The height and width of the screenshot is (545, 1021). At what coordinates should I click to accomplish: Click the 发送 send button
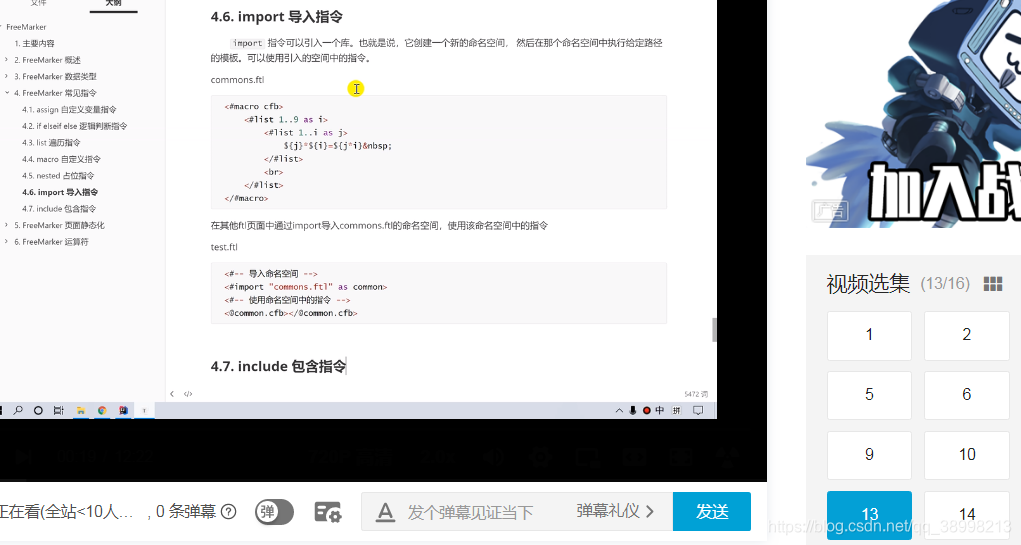[712, 512]
